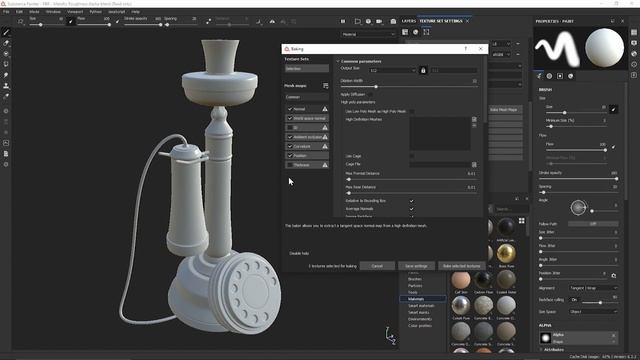The height and width of the screenshot is (360, 640).
Task: Click the pause rendering icon
Action: coord(343,21)
